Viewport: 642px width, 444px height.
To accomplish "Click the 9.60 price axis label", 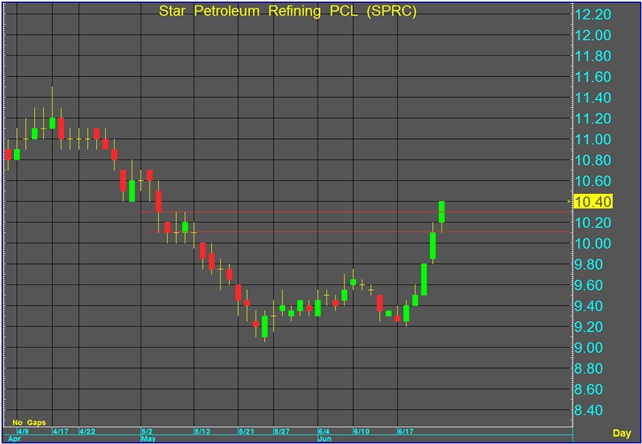I will point(589,285).
